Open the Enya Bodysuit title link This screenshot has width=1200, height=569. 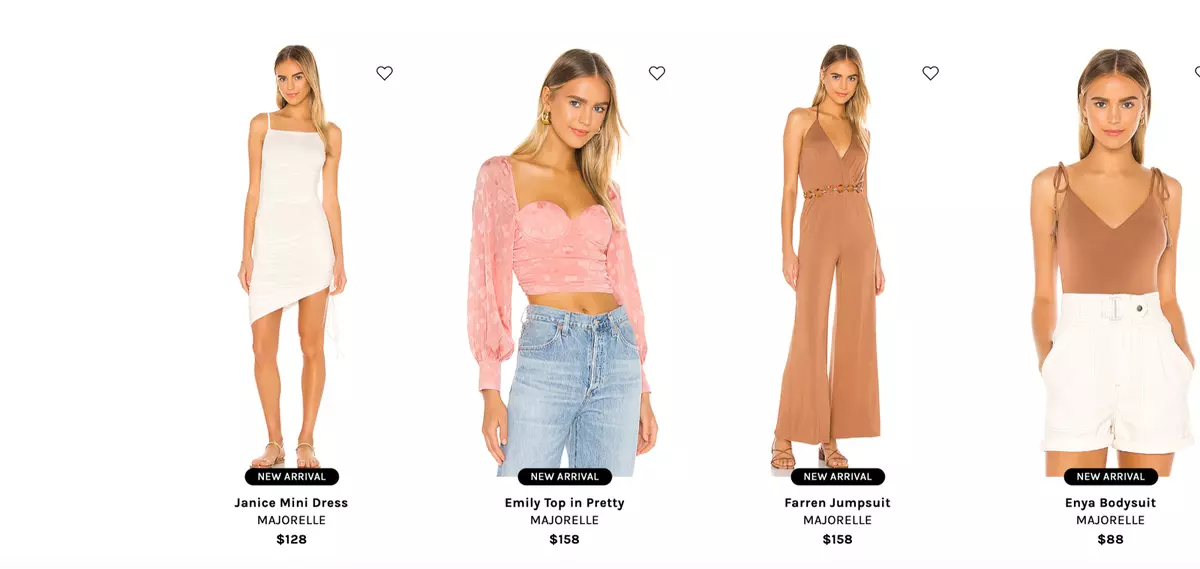point(1110,503)
